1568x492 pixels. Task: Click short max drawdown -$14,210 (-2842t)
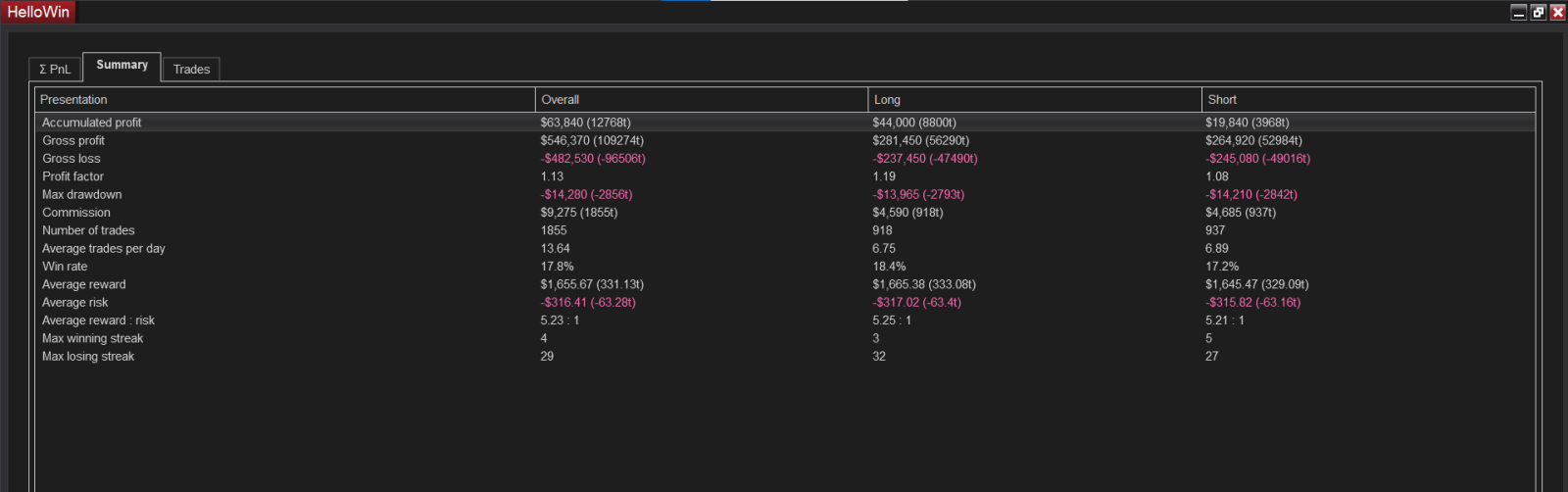pos(1252,194)
